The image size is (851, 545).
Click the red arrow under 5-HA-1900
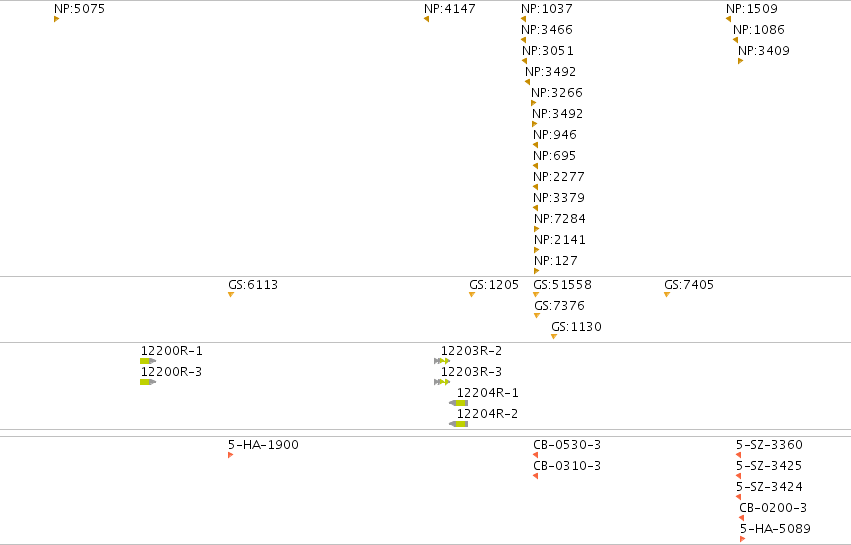click(231, 455)
